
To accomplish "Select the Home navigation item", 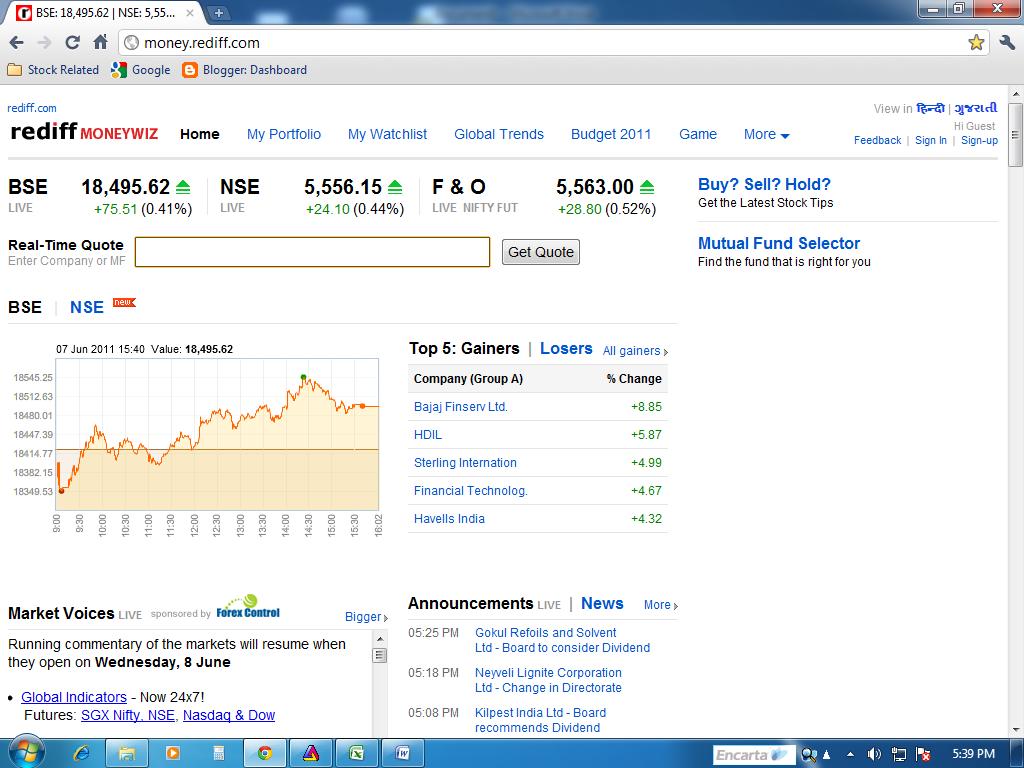I will (x=200, y=134).
